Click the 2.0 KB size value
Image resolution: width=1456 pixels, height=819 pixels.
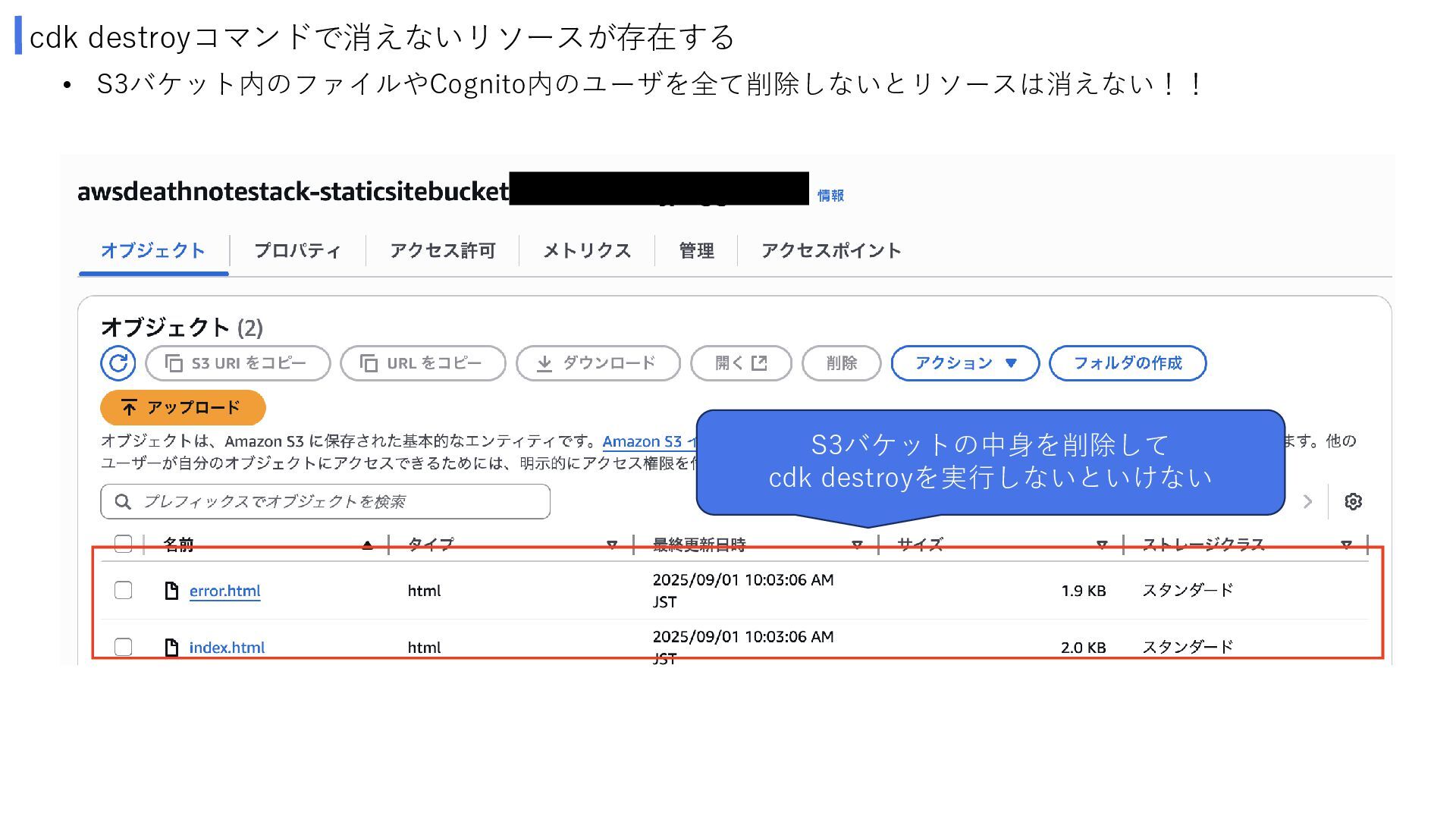pos(1083,647)
